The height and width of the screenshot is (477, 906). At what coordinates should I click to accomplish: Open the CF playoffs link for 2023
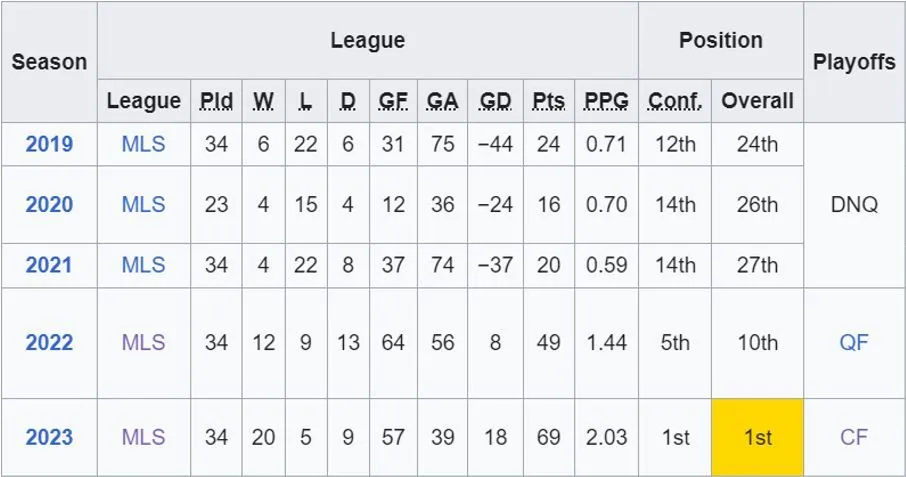(x=854, y=437)
